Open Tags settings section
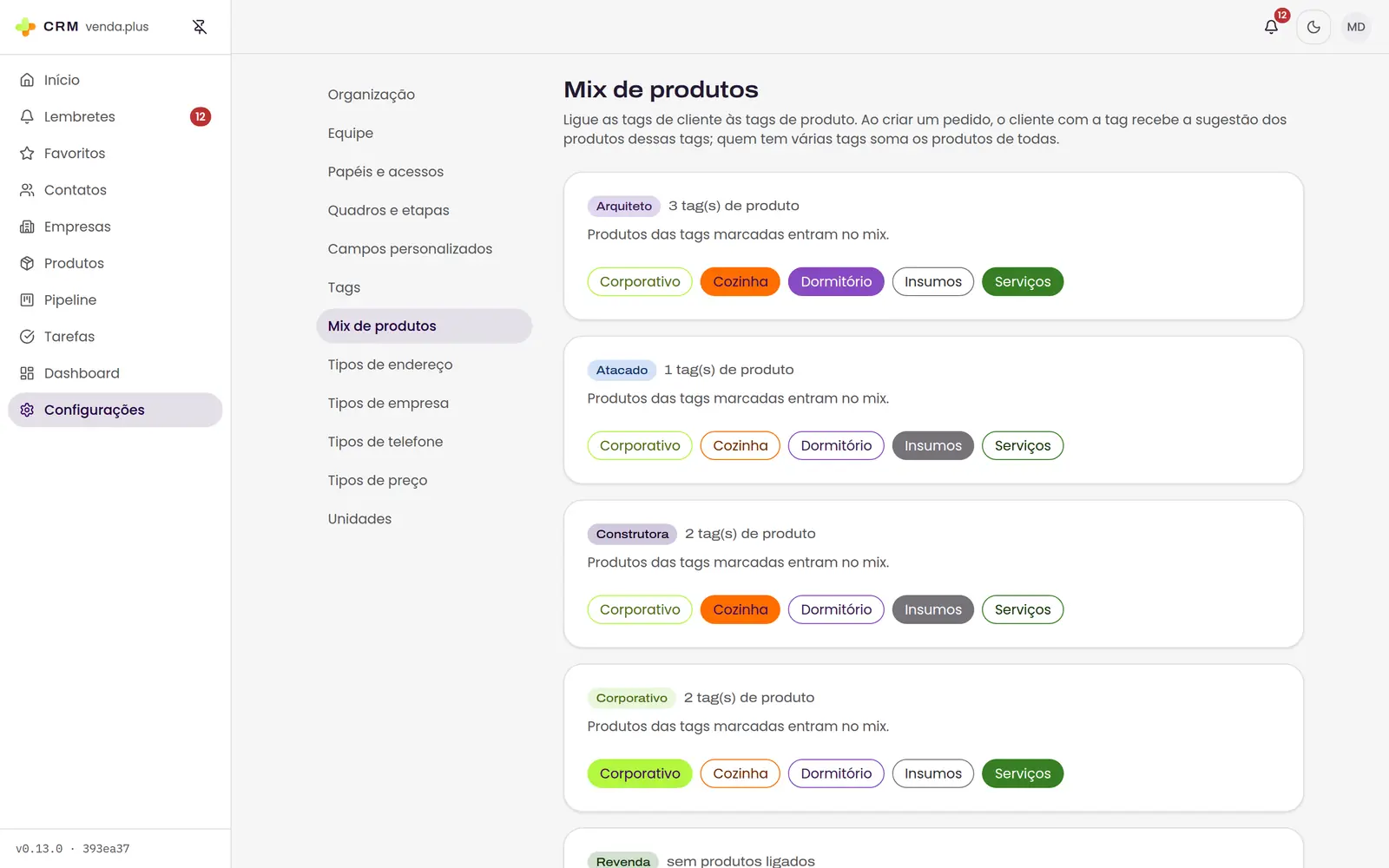The height and width of the screenshot is (868, 1389). tap(425, 287)
